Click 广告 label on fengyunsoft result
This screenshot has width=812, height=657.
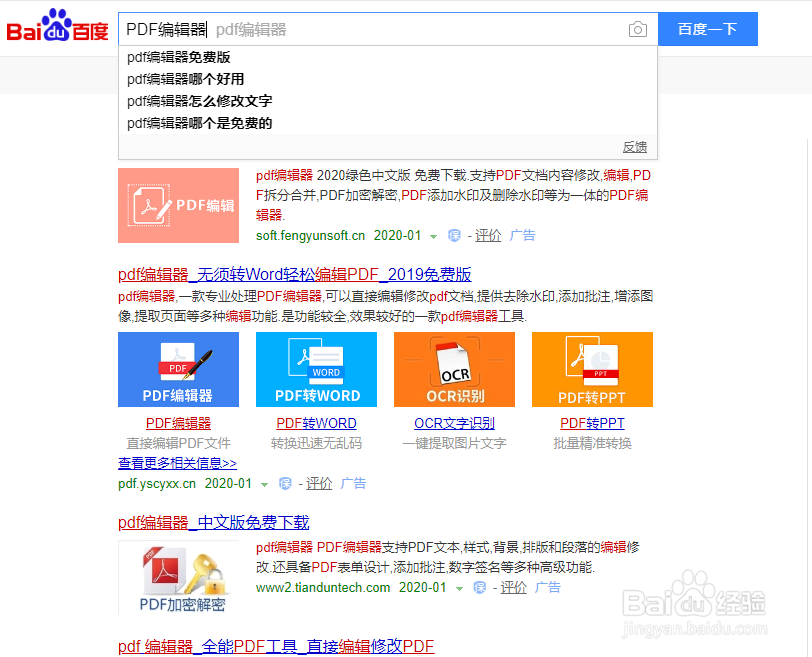522,236
